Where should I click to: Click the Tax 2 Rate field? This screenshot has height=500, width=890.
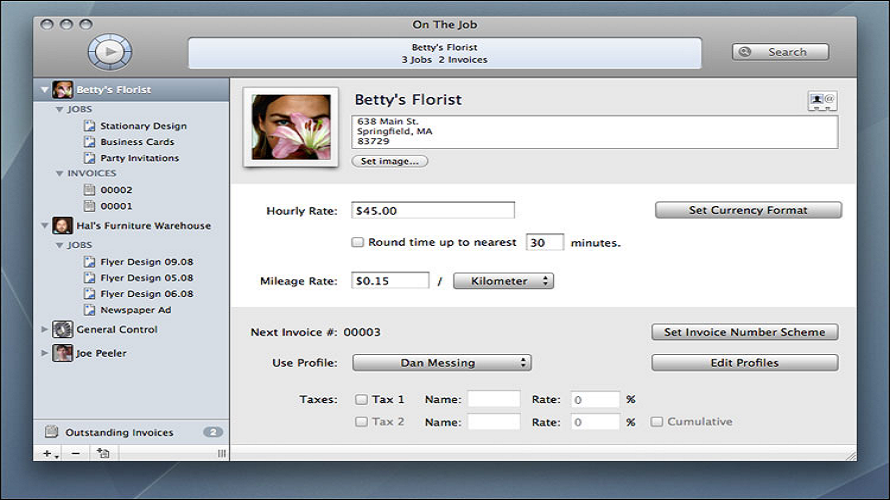click(595, 422)
